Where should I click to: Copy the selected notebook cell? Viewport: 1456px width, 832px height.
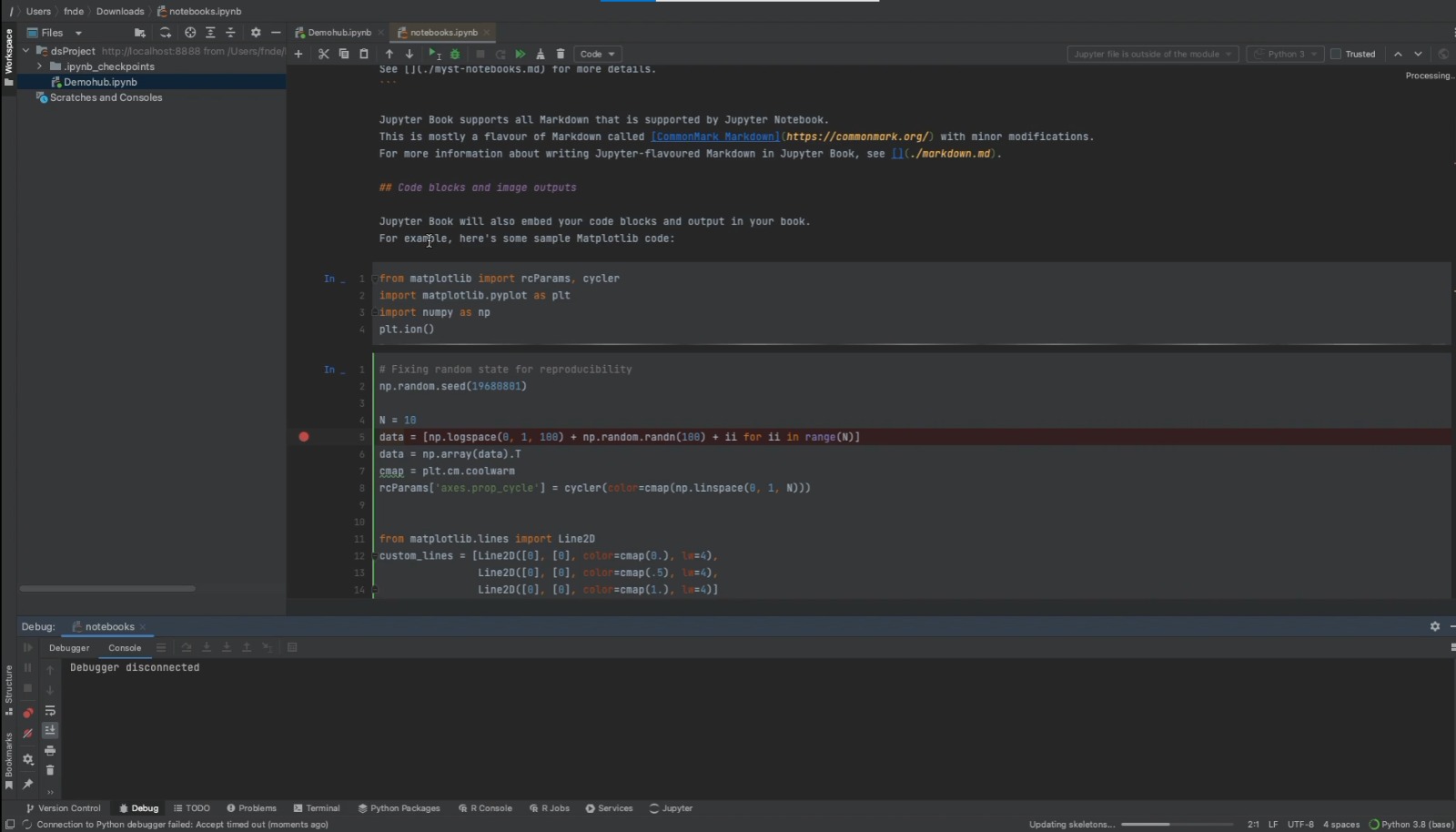pyautogui.click(x=343, y=55)
